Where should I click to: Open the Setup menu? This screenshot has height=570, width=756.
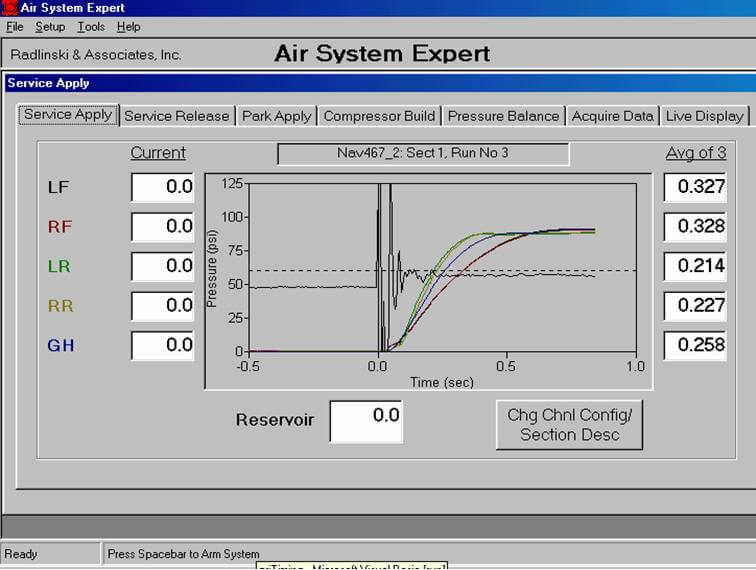(x=50, y=27)
